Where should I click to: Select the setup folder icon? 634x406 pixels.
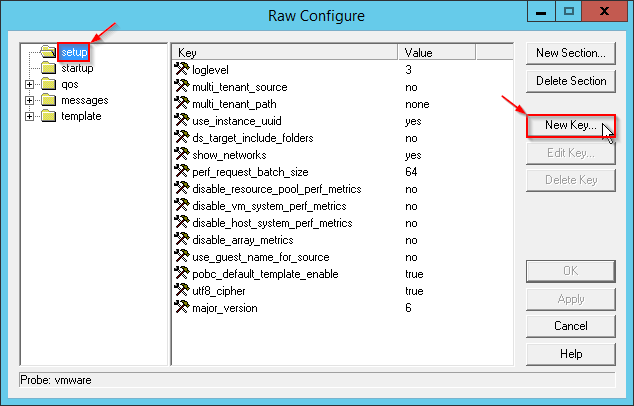tap(47, 52)
